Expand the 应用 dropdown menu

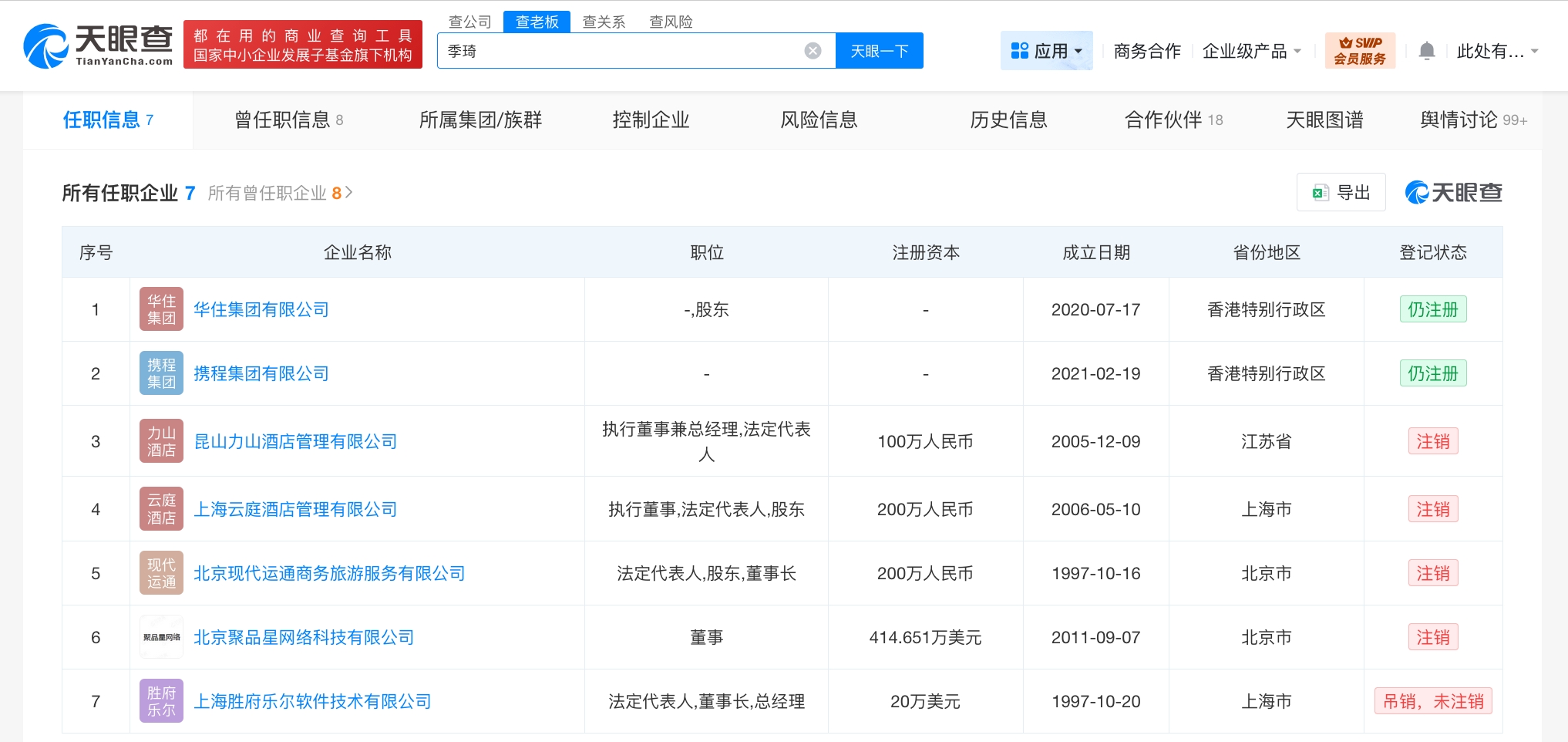coord(1046,51)
